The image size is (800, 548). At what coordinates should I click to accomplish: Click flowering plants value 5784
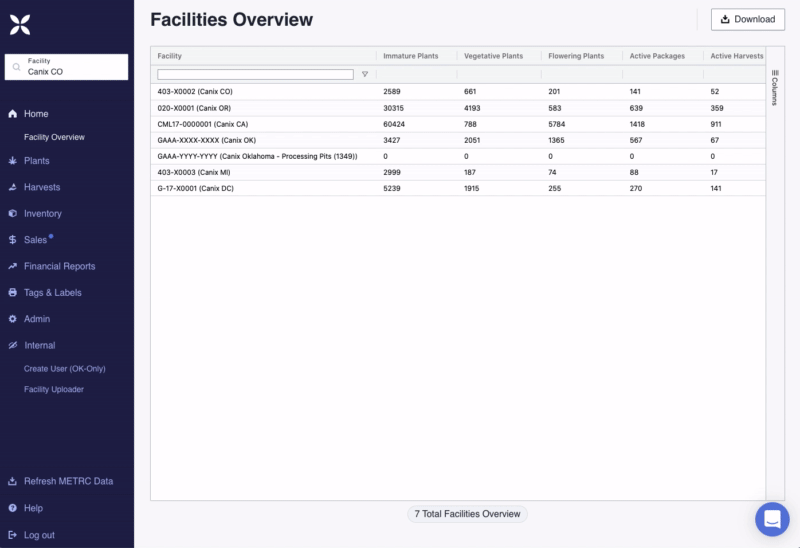(557, 124)
